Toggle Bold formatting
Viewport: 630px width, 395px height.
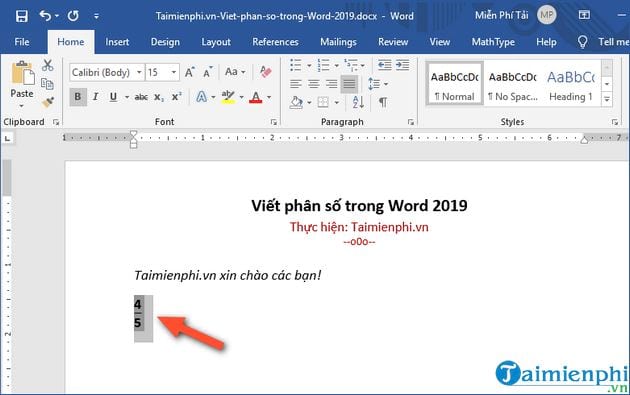coord(78,97)
